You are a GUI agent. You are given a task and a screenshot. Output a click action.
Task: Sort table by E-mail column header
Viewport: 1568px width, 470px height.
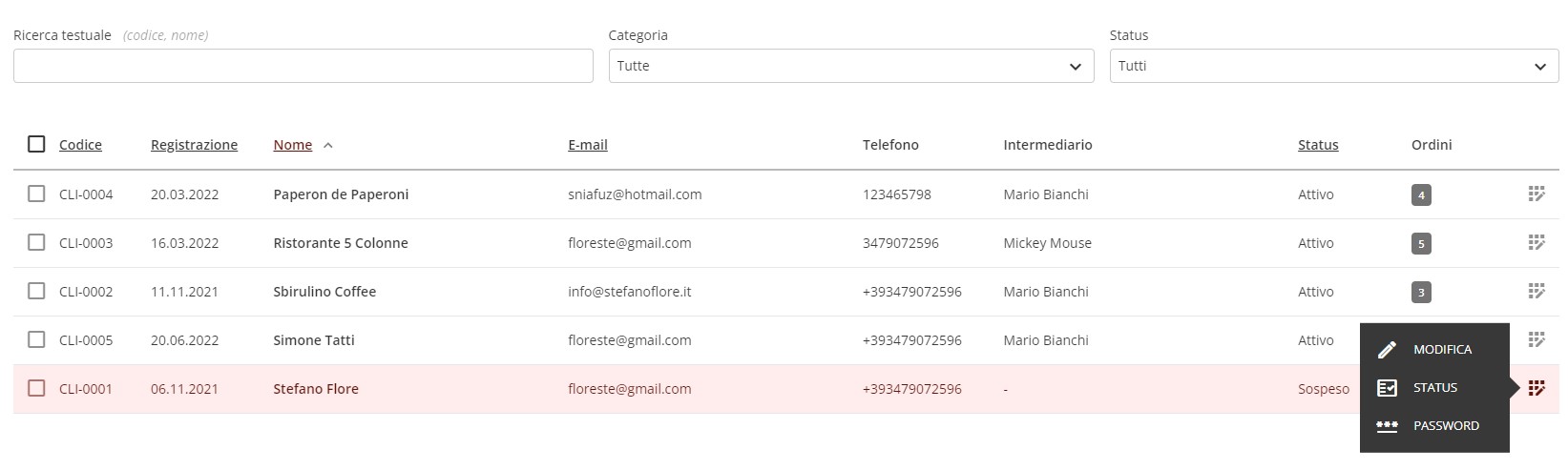[x=588, y=145]
